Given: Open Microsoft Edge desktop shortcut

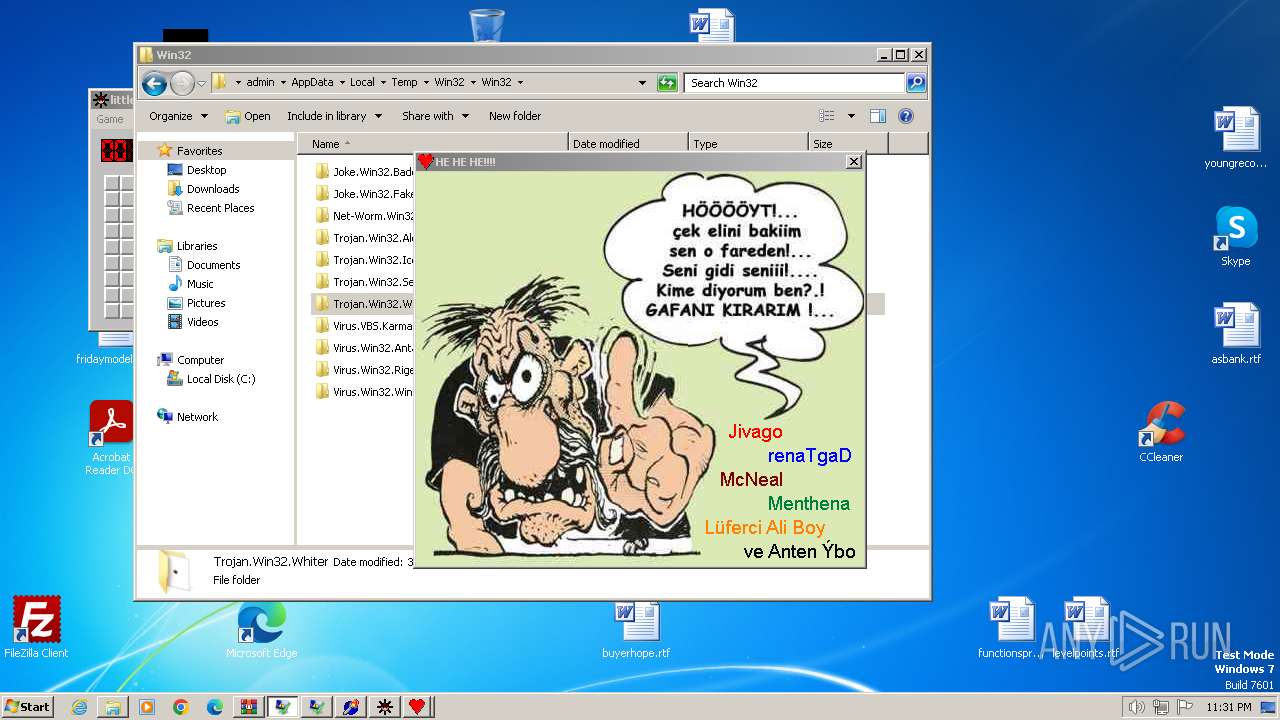Looking at the screenshot, I should pyautogui.click(x=261, y=628).
